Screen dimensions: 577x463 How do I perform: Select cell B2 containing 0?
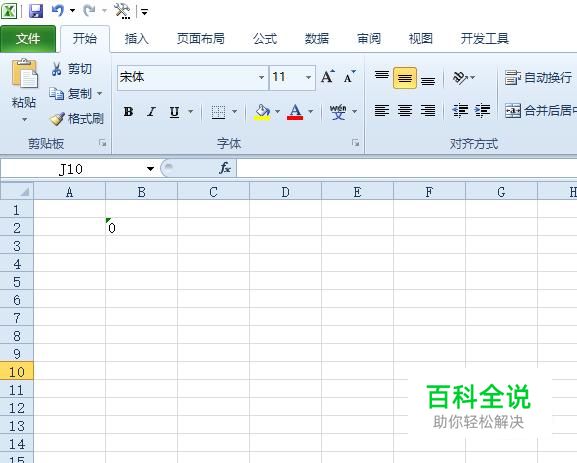(141, 227)
